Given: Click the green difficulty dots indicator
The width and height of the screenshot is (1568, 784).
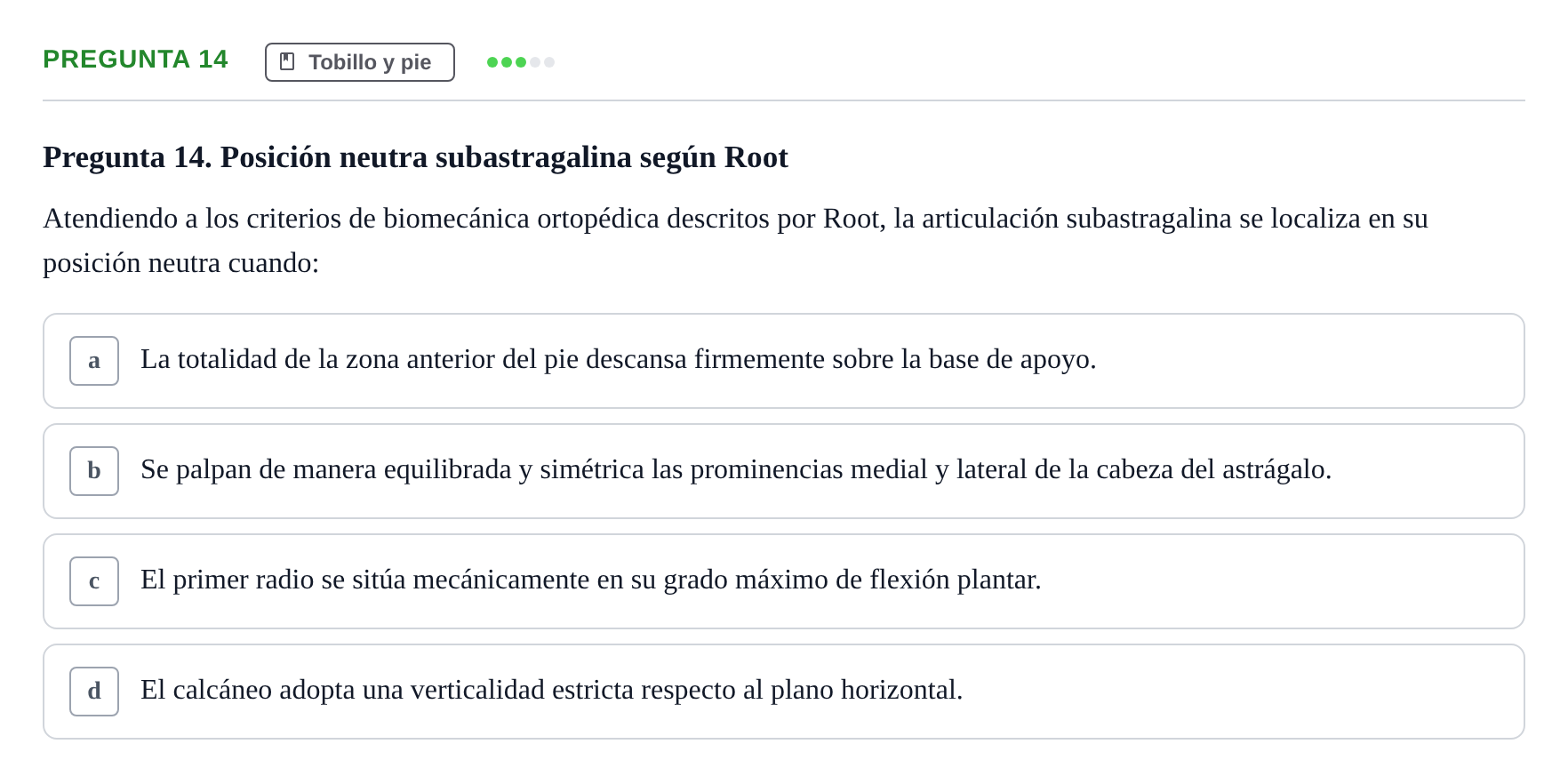Looking at the screenshot, I should pyautogui.click(x=521, y=62).
